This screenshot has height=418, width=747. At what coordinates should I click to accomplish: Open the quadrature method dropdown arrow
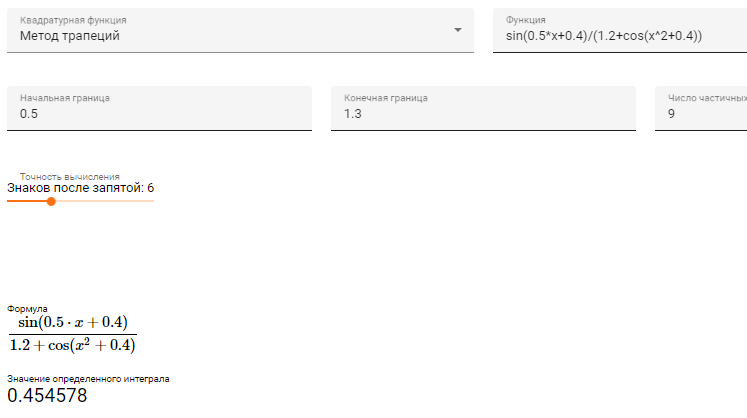click(x=458, y=30)
